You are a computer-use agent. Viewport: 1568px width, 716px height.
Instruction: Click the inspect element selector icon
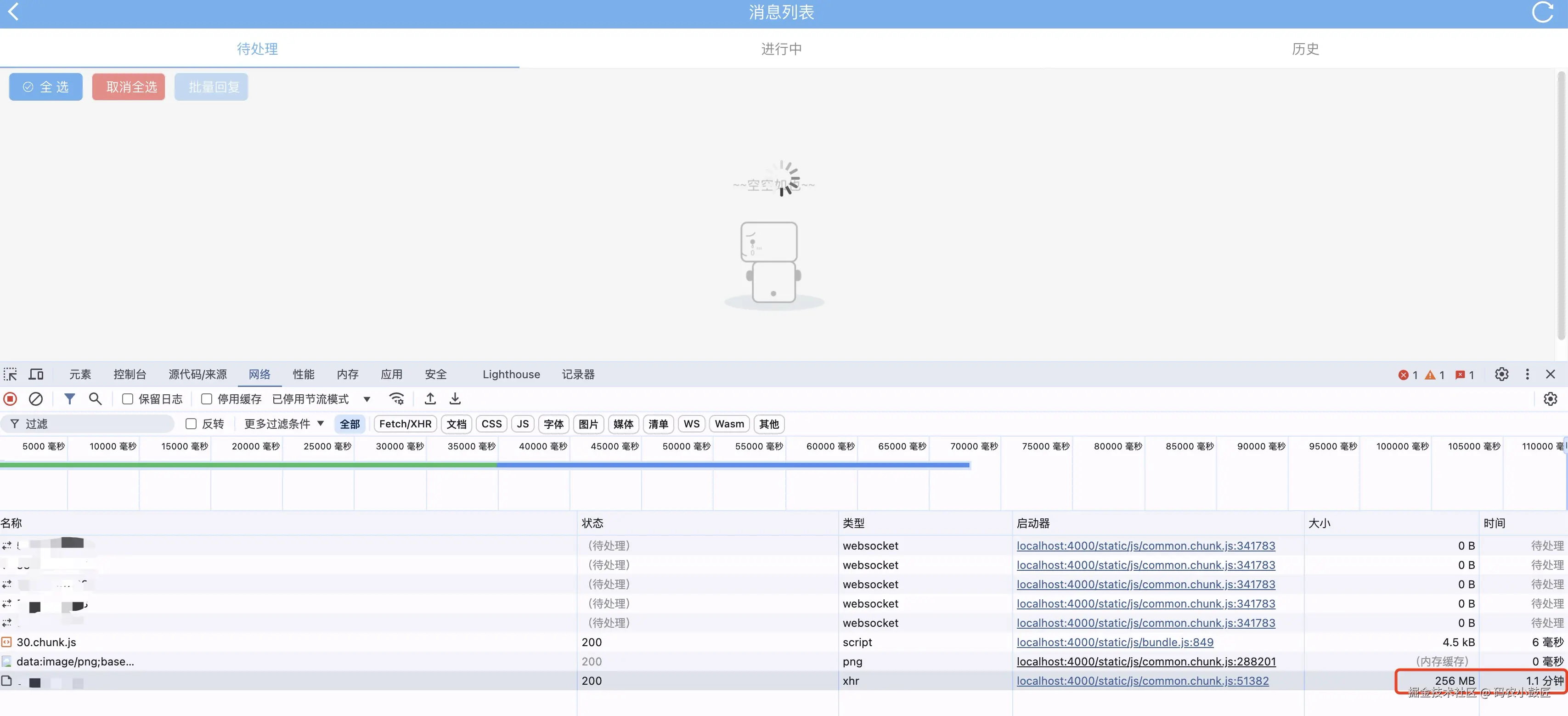tap(11, 374)
